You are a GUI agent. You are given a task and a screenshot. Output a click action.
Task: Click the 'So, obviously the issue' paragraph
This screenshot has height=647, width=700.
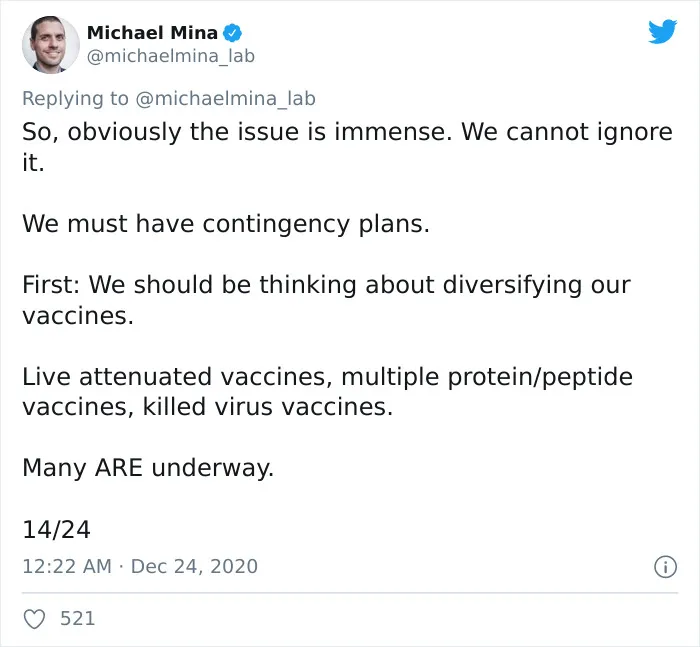[x=347, y=146]
